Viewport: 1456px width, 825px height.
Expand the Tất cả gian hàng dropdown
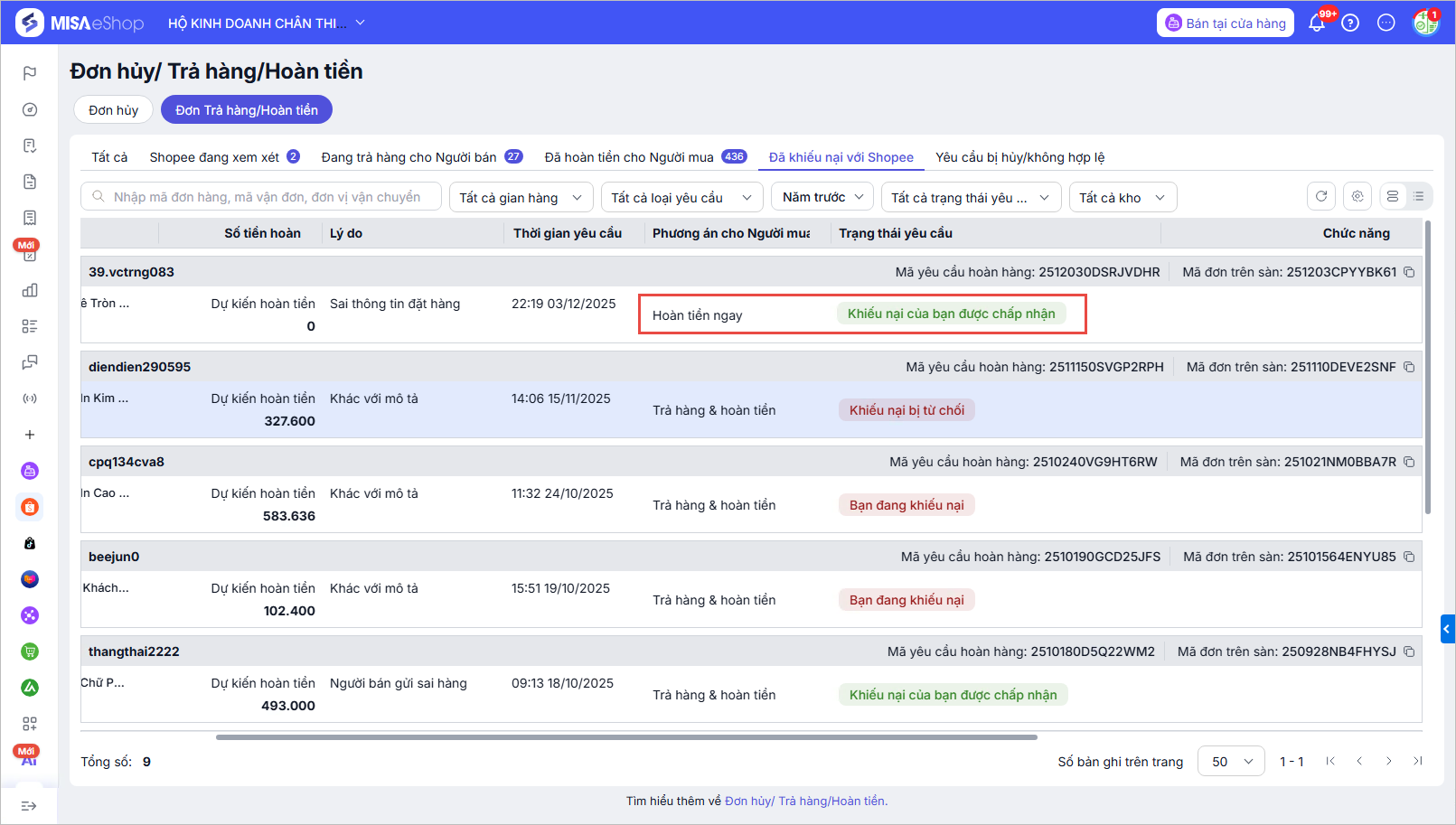tap(521, 198)
